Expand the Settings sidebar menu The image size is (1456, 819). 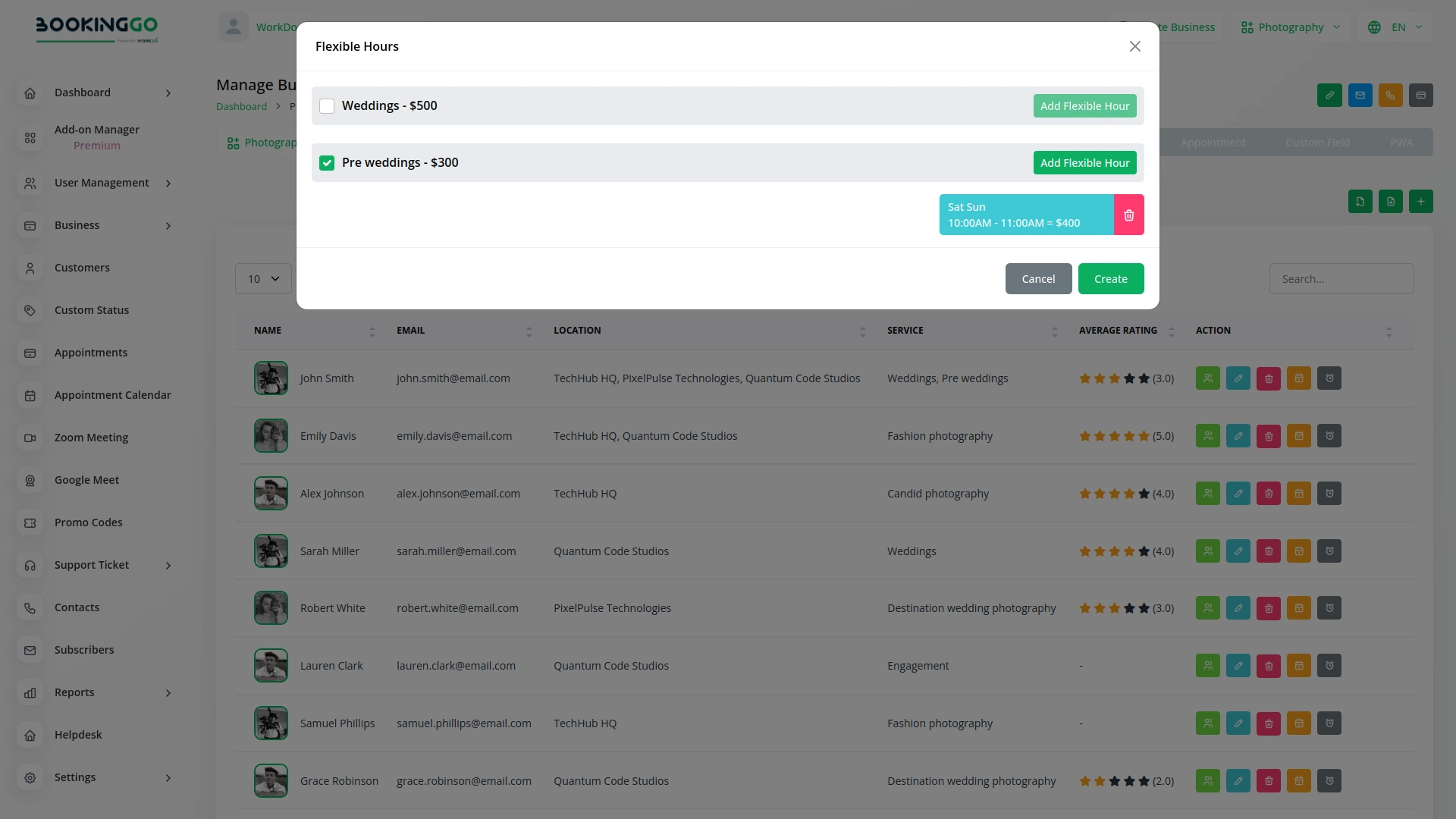(x=75, y=777)
